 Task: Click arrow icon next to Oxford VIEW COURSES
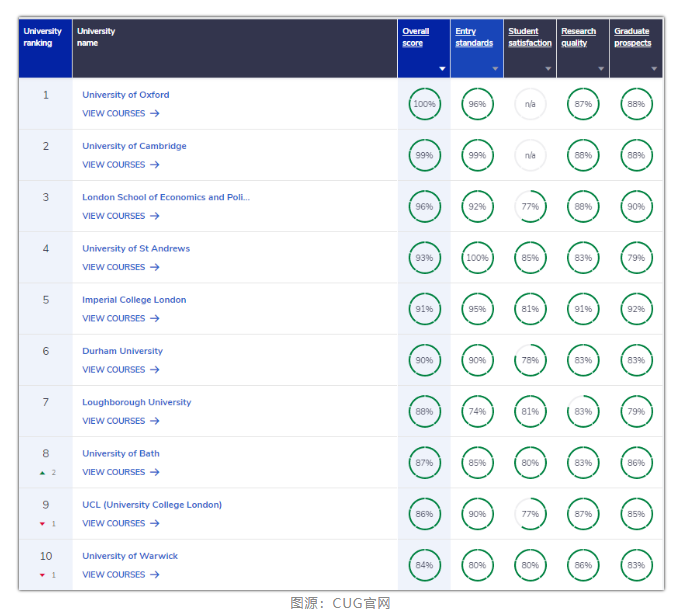point(154,113)
